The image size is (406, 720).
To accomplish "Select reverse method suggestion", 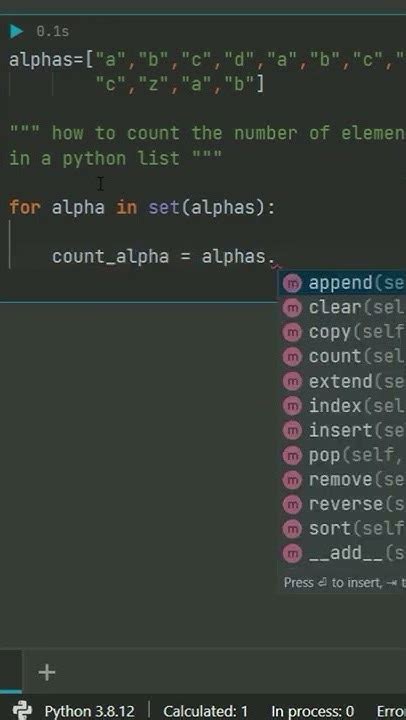I will (x=342, y=505).
